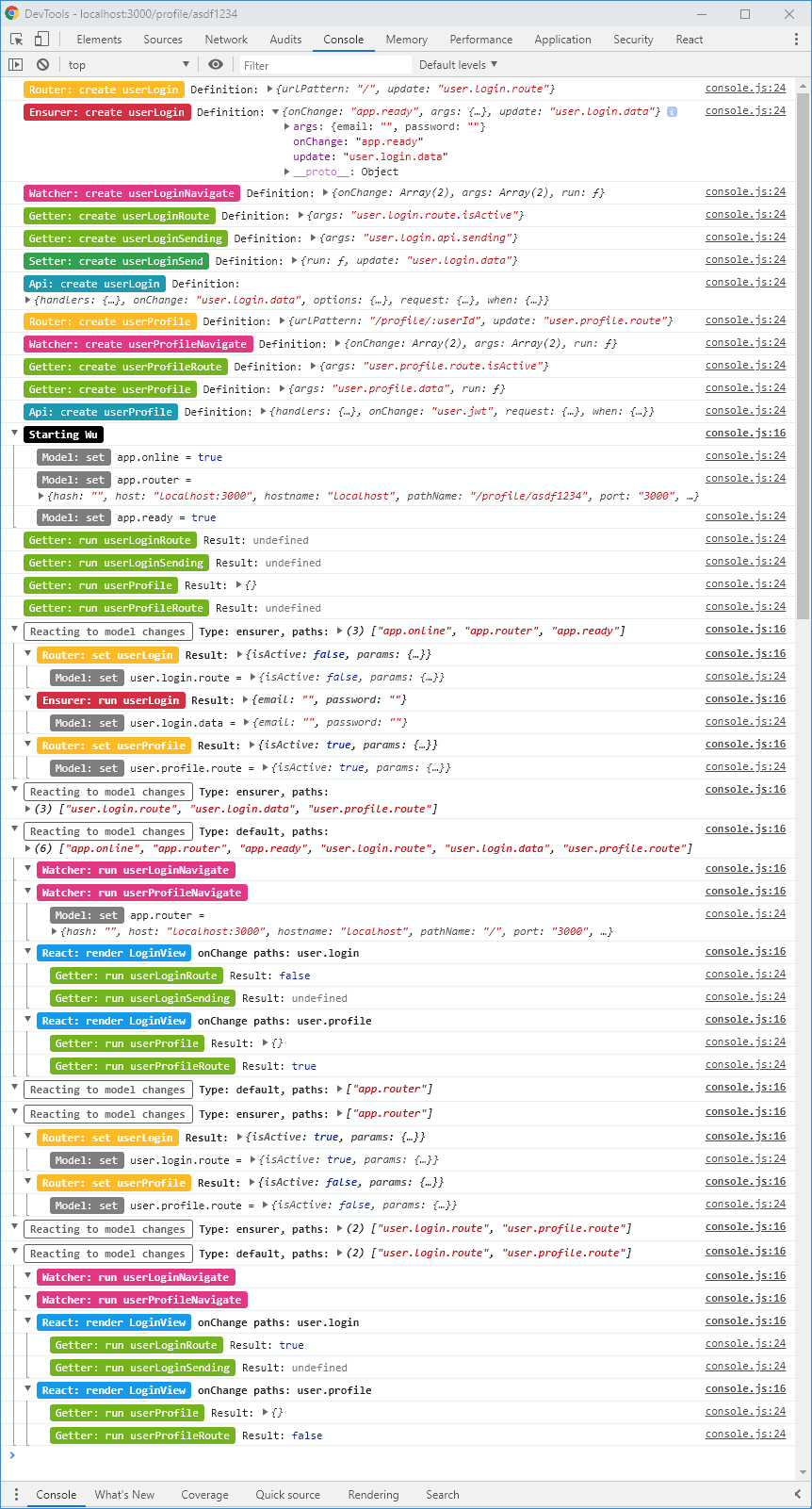
Task: Open the Default levels dropdown
Action: [x=458, y=65]
